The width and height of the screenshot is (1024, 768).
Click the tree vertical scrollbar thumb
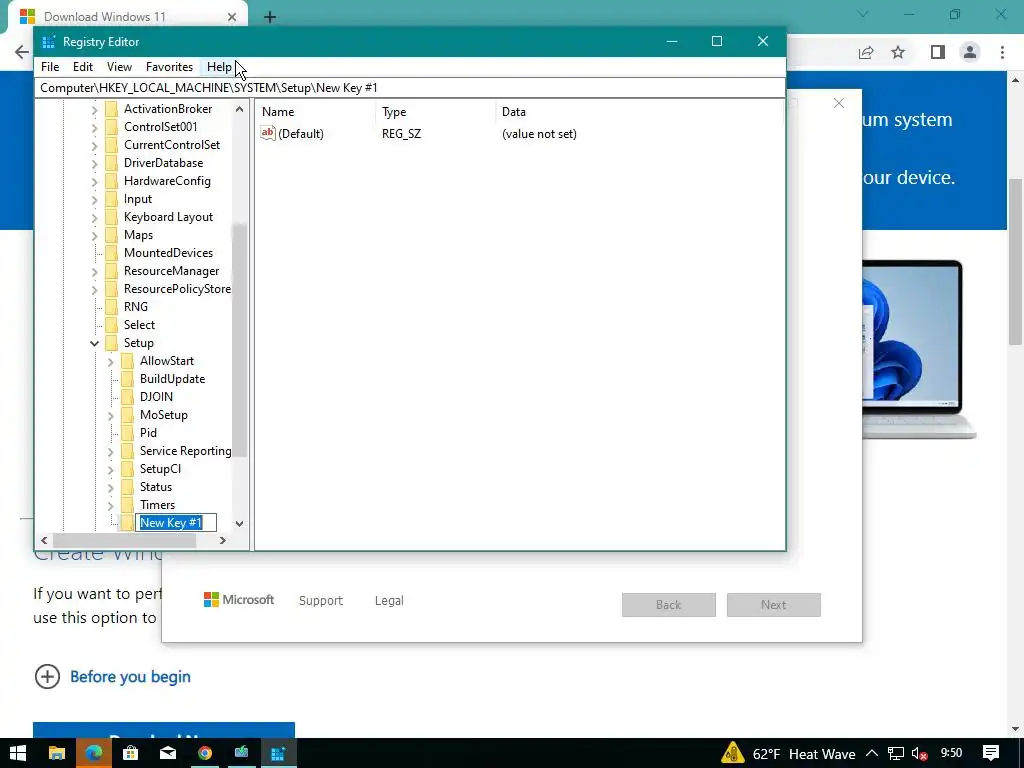[239, 341]
